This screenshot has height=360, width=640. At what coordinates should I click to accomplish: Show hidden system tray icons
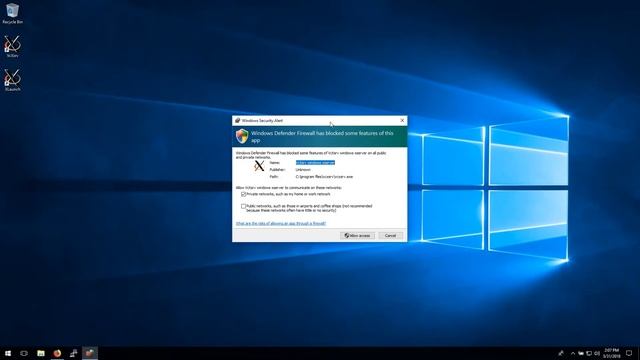573,353
